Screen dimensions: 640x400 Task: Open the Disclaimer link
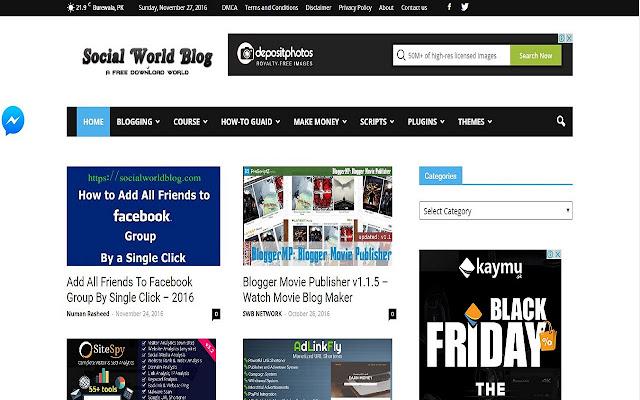coord(318,7)
